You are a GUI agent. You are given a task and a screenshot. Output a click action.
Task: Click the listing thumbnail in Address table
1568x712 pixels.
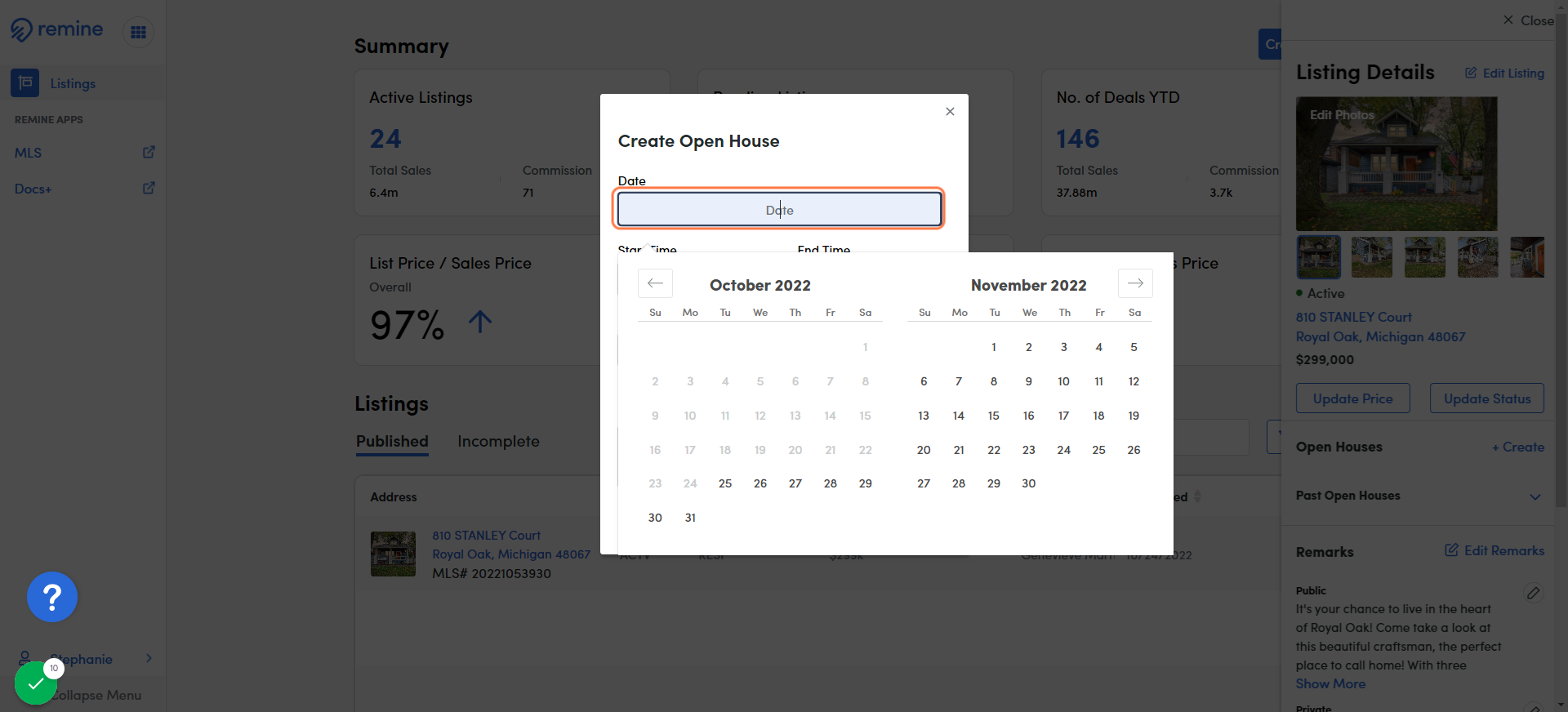[x=393, y=554]
